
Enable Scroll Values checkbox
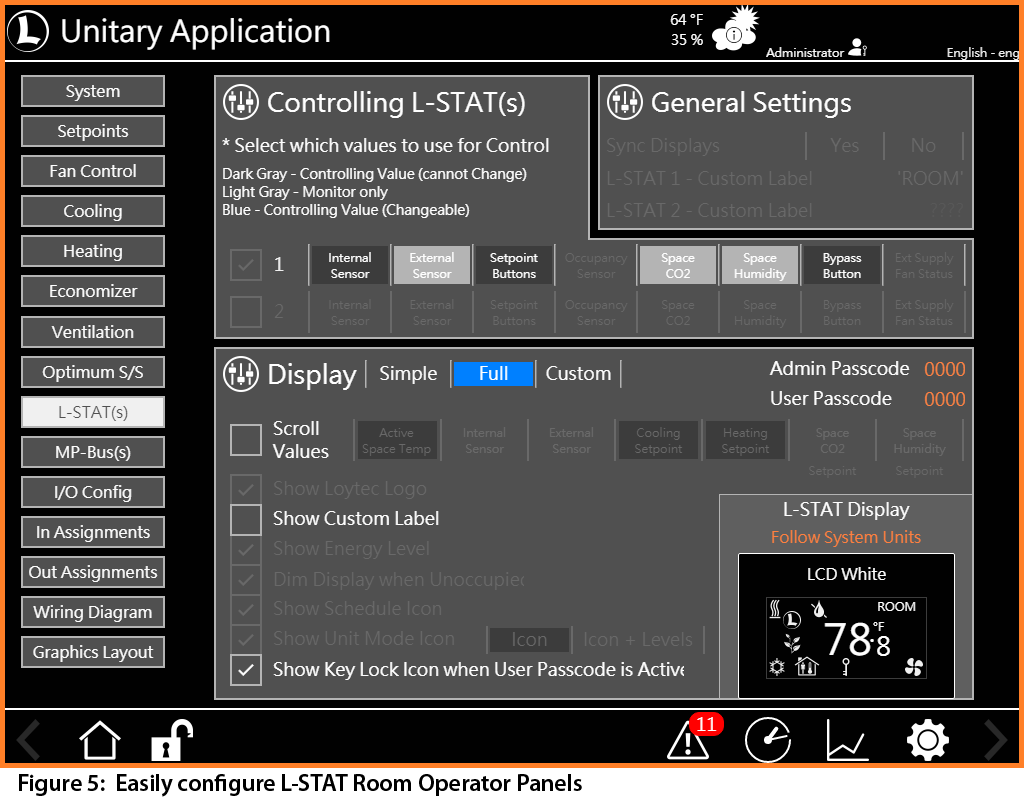[246, 439]
